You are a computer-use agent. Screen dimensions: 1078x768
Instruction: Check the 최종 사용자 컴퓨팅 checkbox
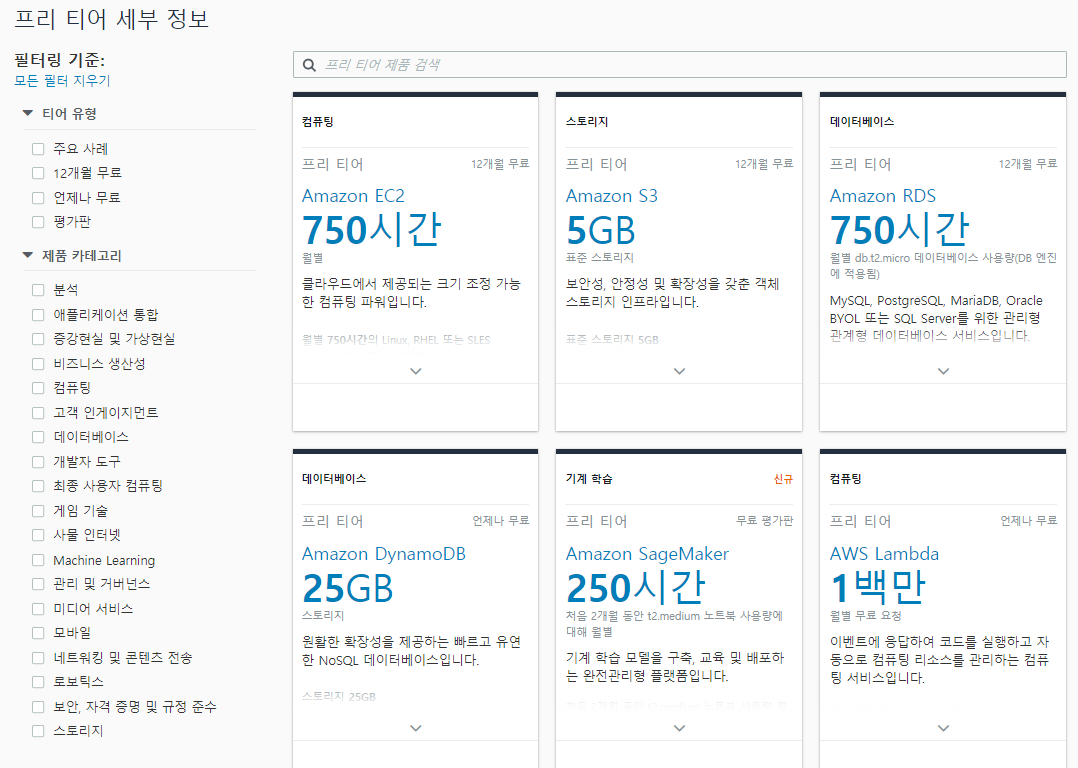click(x=38, y=485)
